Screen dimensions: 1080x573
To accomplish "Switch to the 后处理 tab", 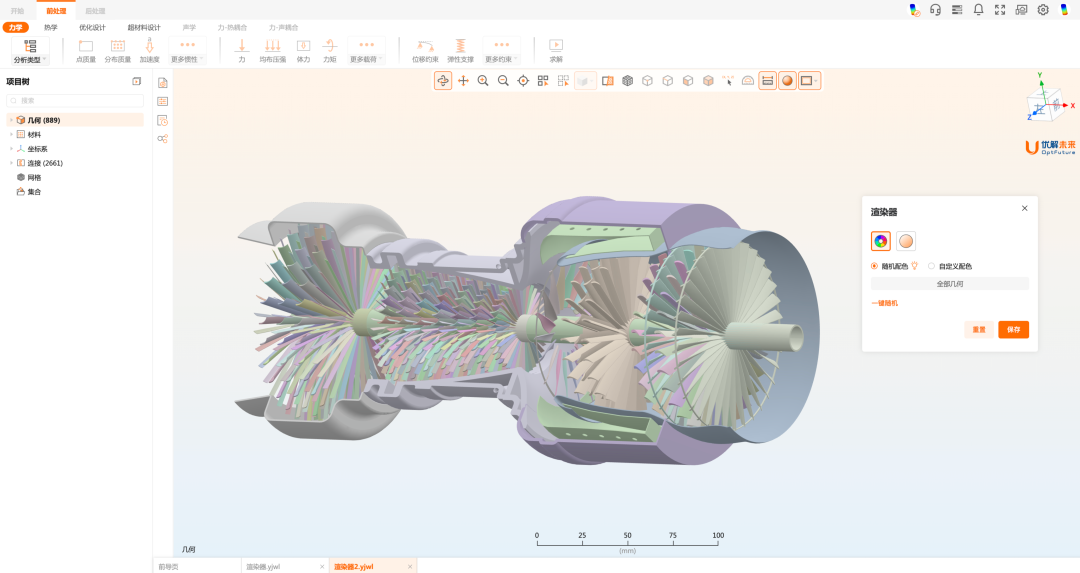I will (95, 10).
